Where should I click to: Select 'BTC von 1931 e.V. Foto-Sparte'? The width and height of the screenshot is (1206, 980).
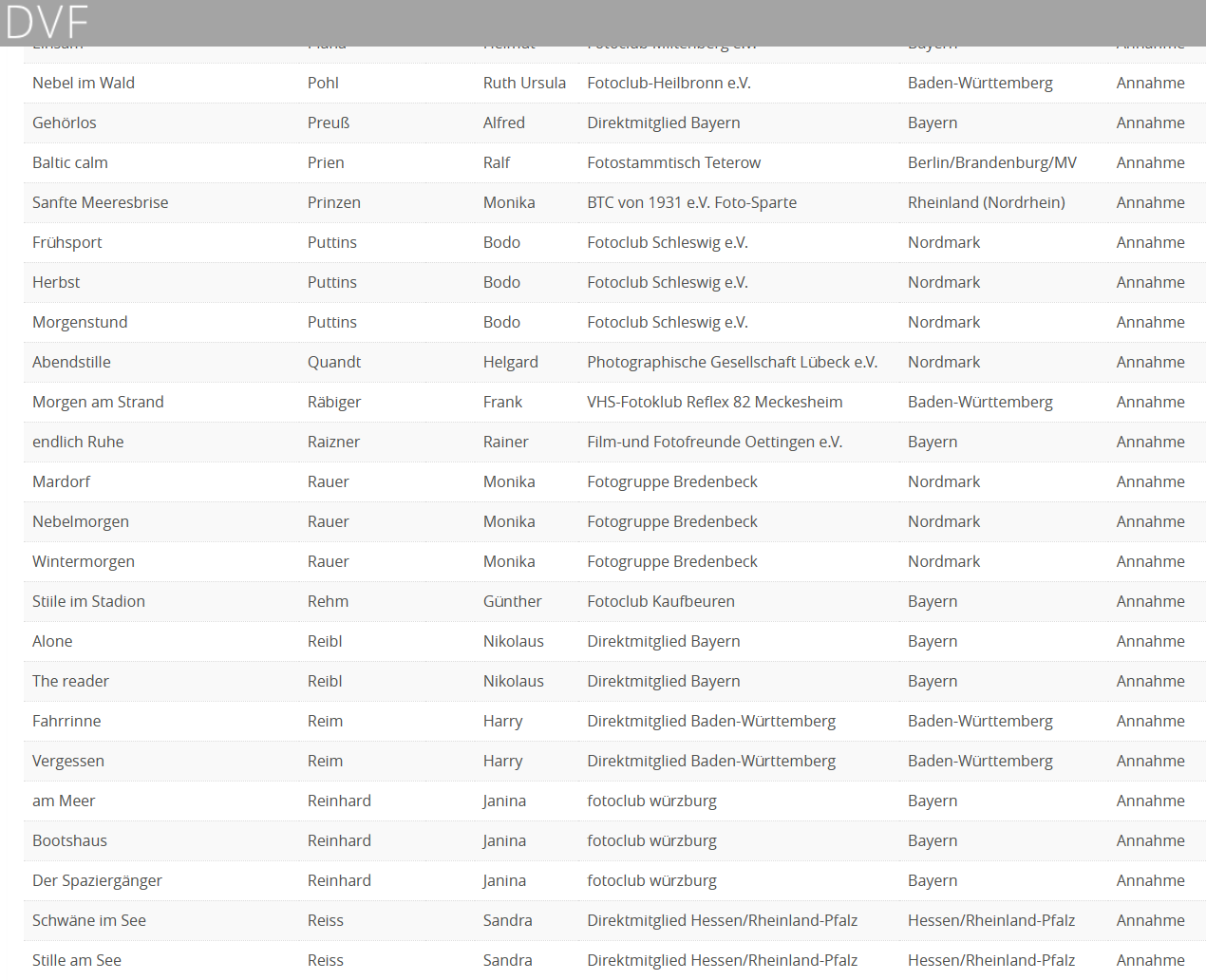[692, 202]
